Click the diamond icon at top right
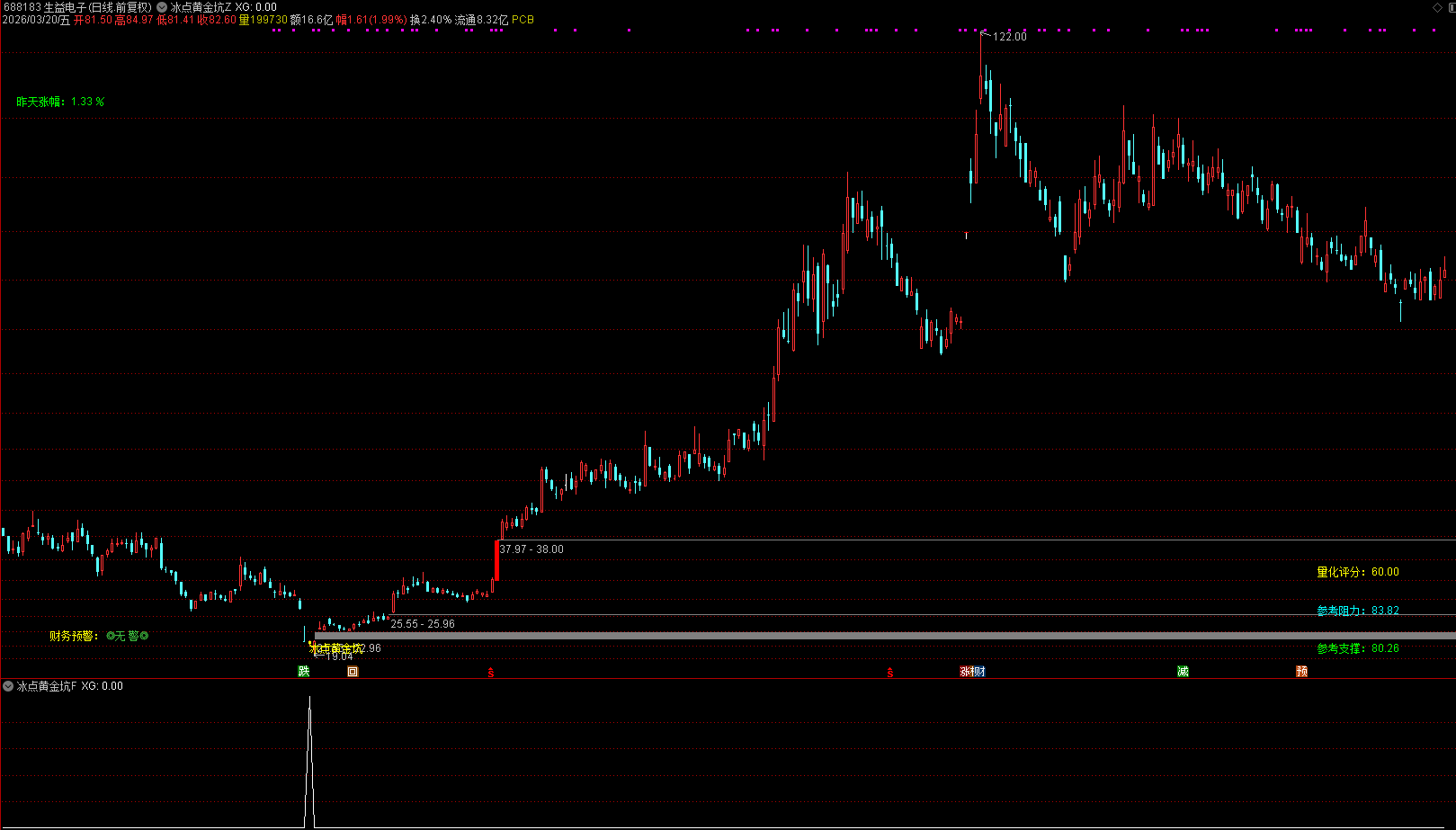Screen dimensions: 1456x830 (1436, 7)
